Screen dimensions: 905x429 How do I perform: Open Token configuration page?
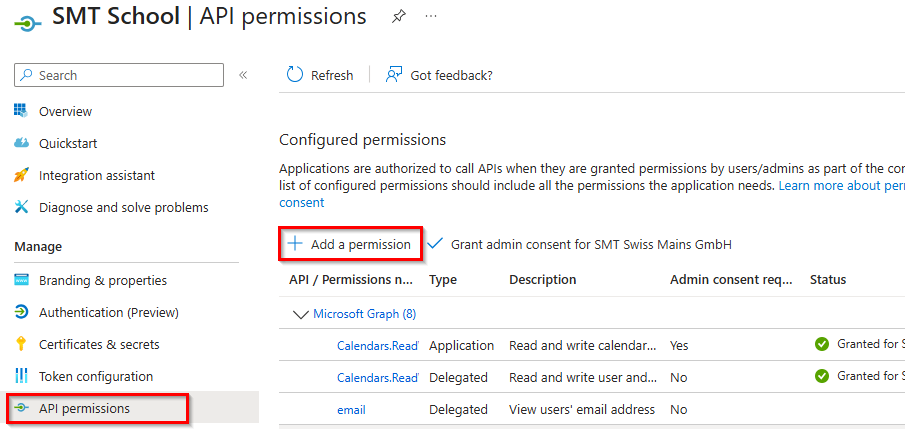click(x=95, y=376)
